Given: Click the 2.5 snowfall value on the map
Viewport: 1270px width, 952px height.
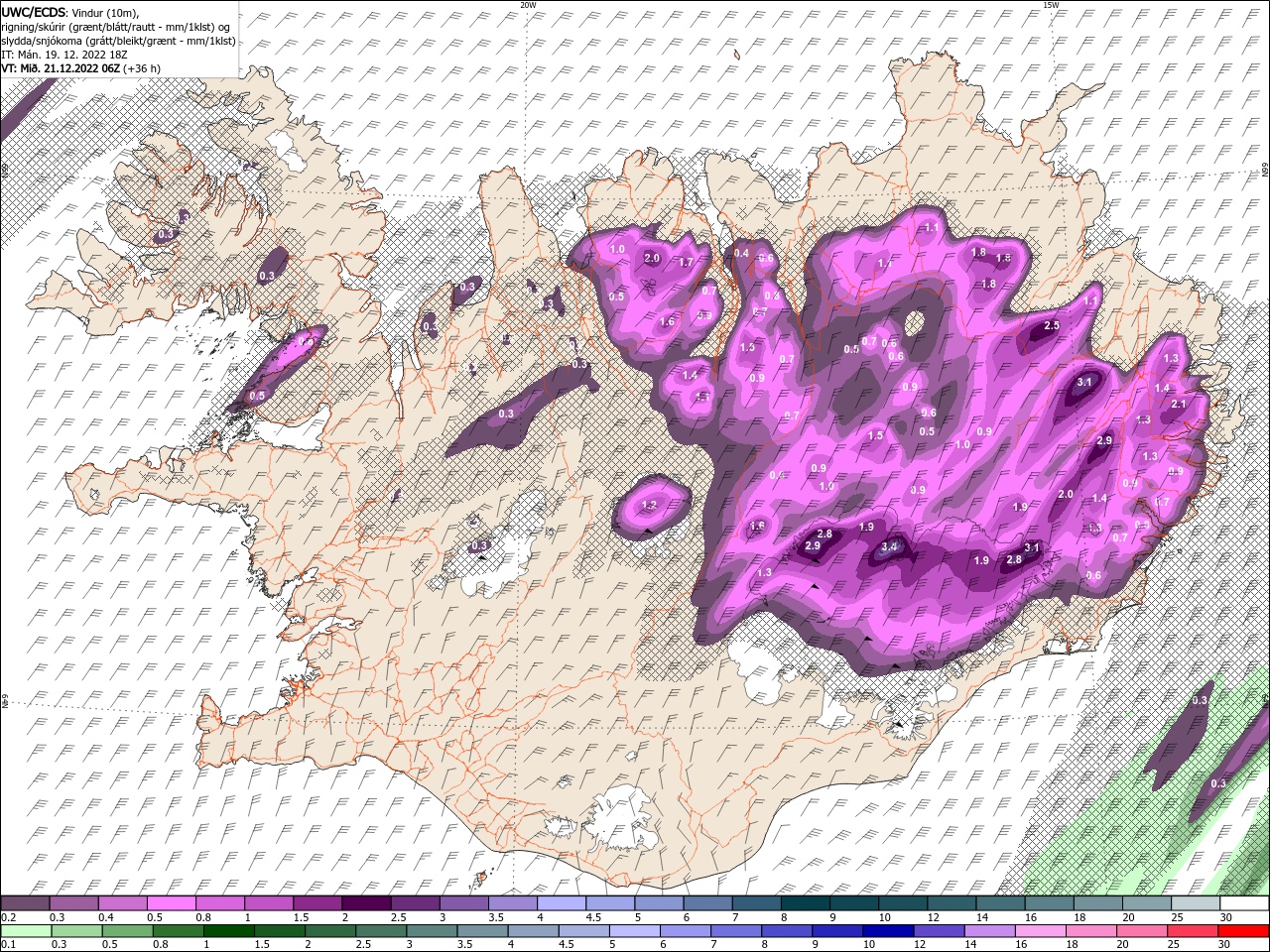Looking at the screenshot, I should [1053, 325].
